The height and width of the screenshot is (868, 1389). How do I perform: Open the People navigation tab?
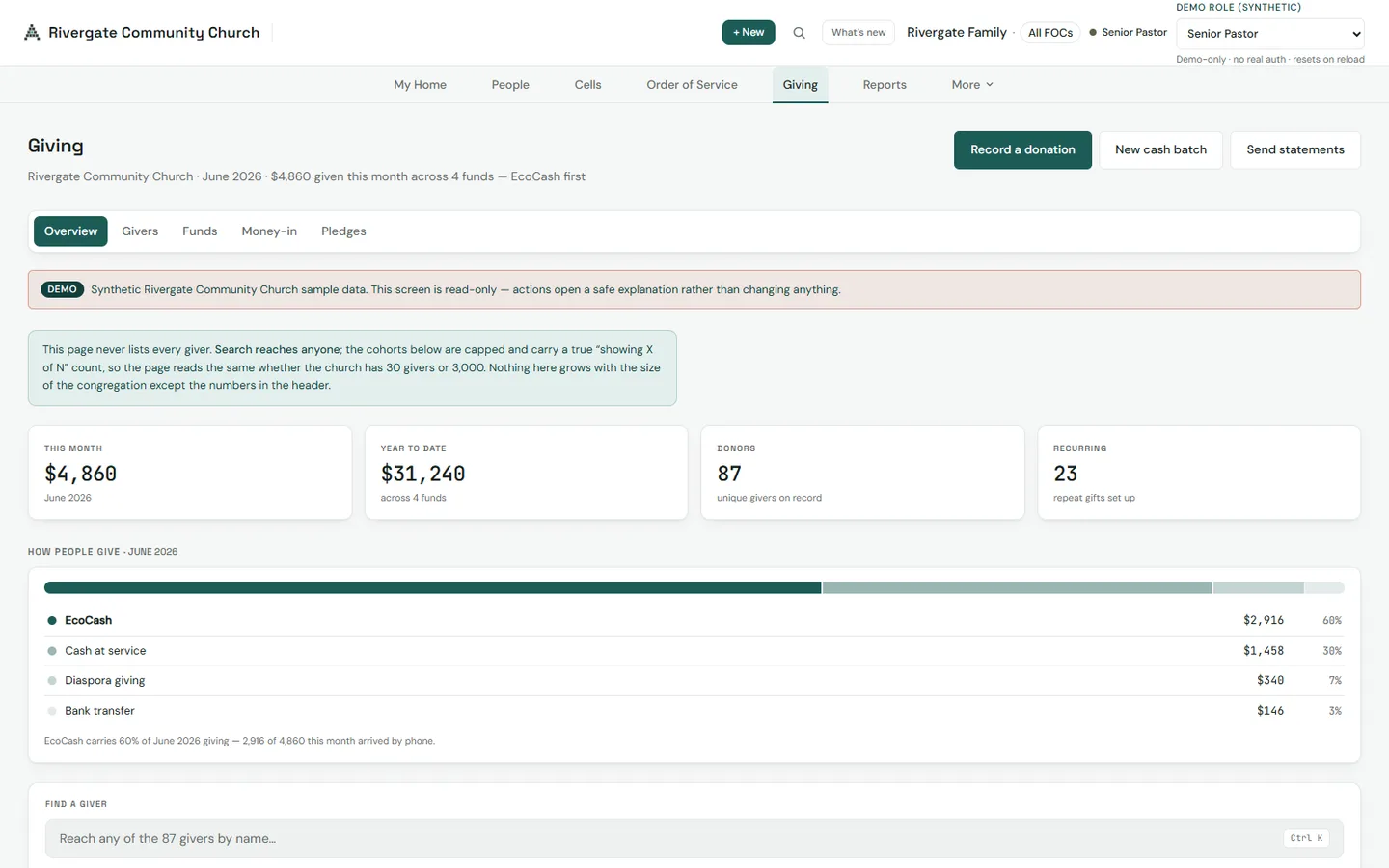[510, 85]
